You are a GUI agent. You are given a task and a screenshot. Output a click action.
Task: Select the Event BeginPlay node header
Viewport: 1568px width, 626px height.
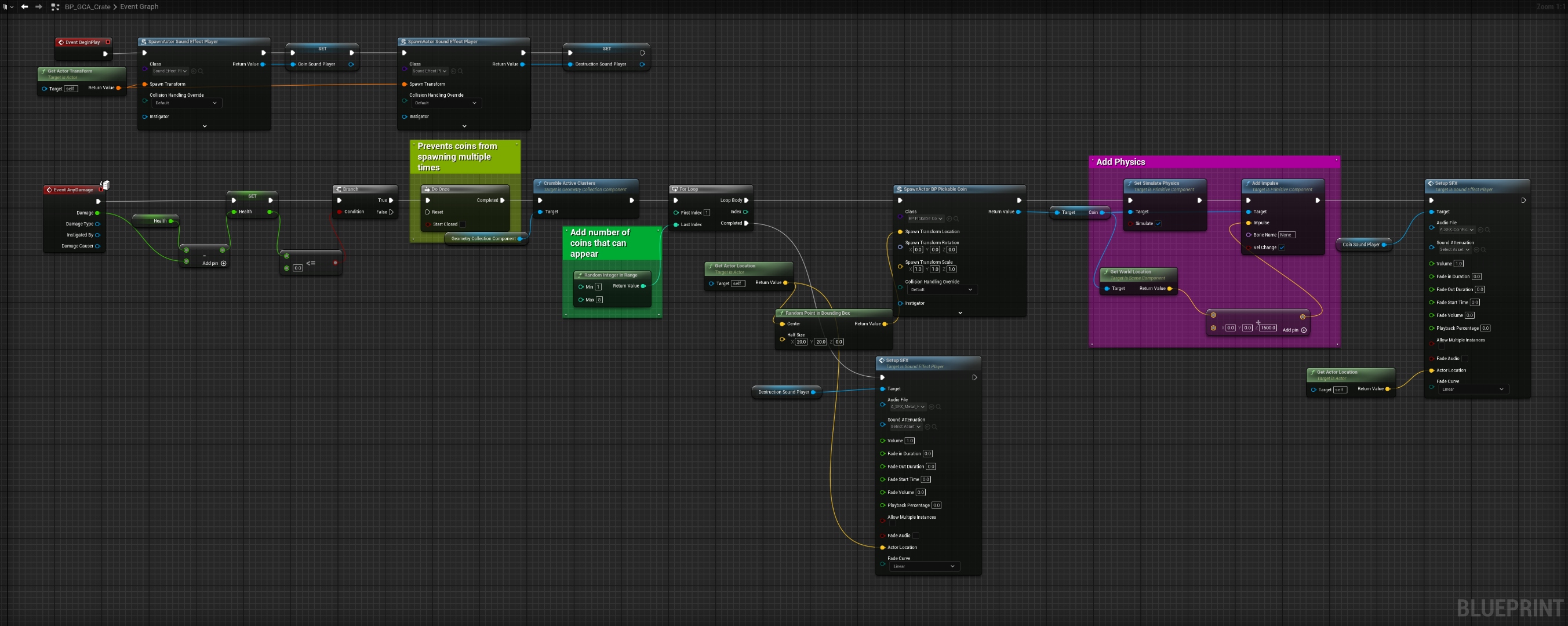[83, 42]
